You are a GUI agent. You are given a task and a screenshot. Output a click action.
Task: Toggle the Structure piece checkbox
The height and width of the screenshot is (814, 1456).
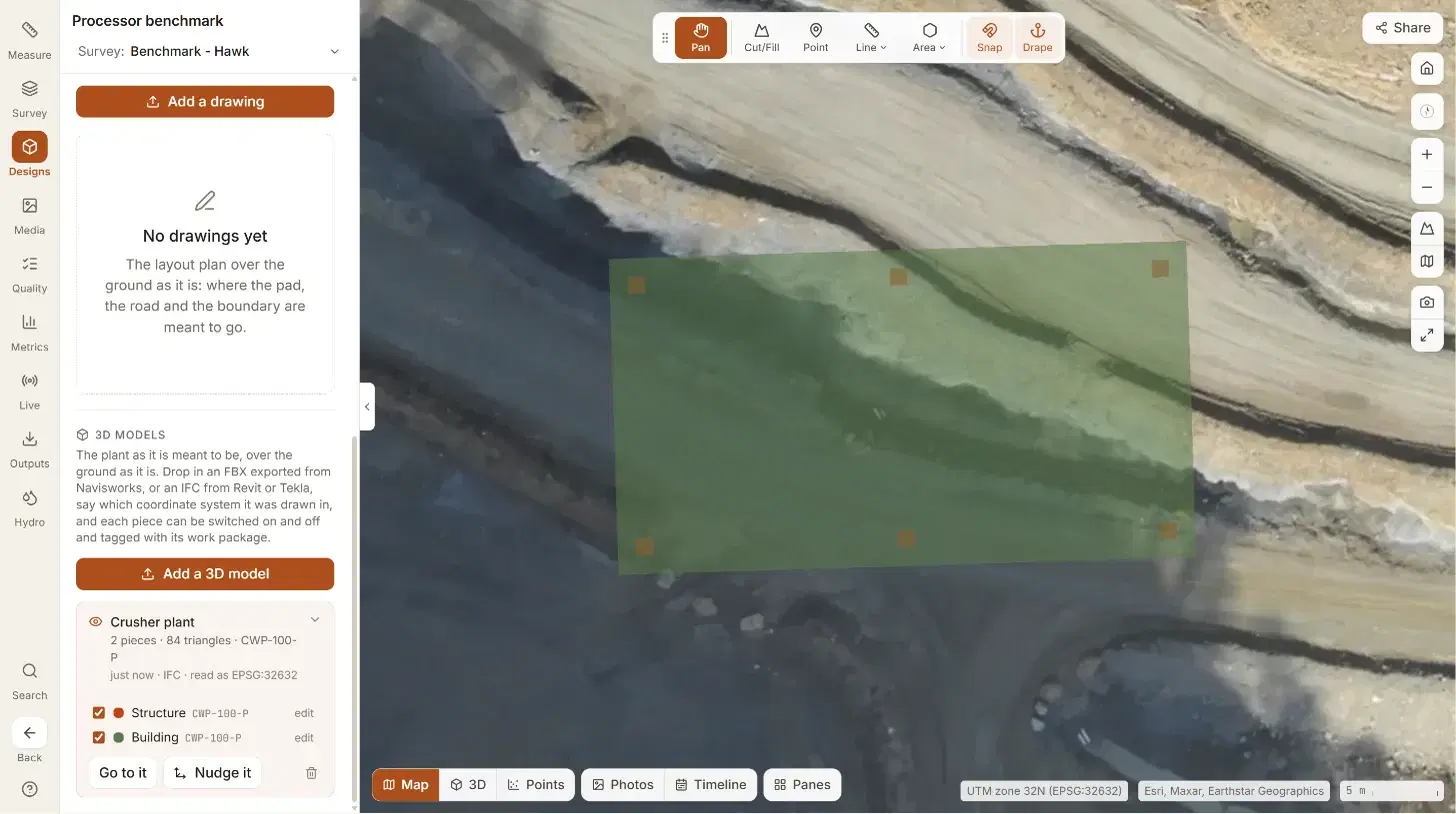pos(98,713)
